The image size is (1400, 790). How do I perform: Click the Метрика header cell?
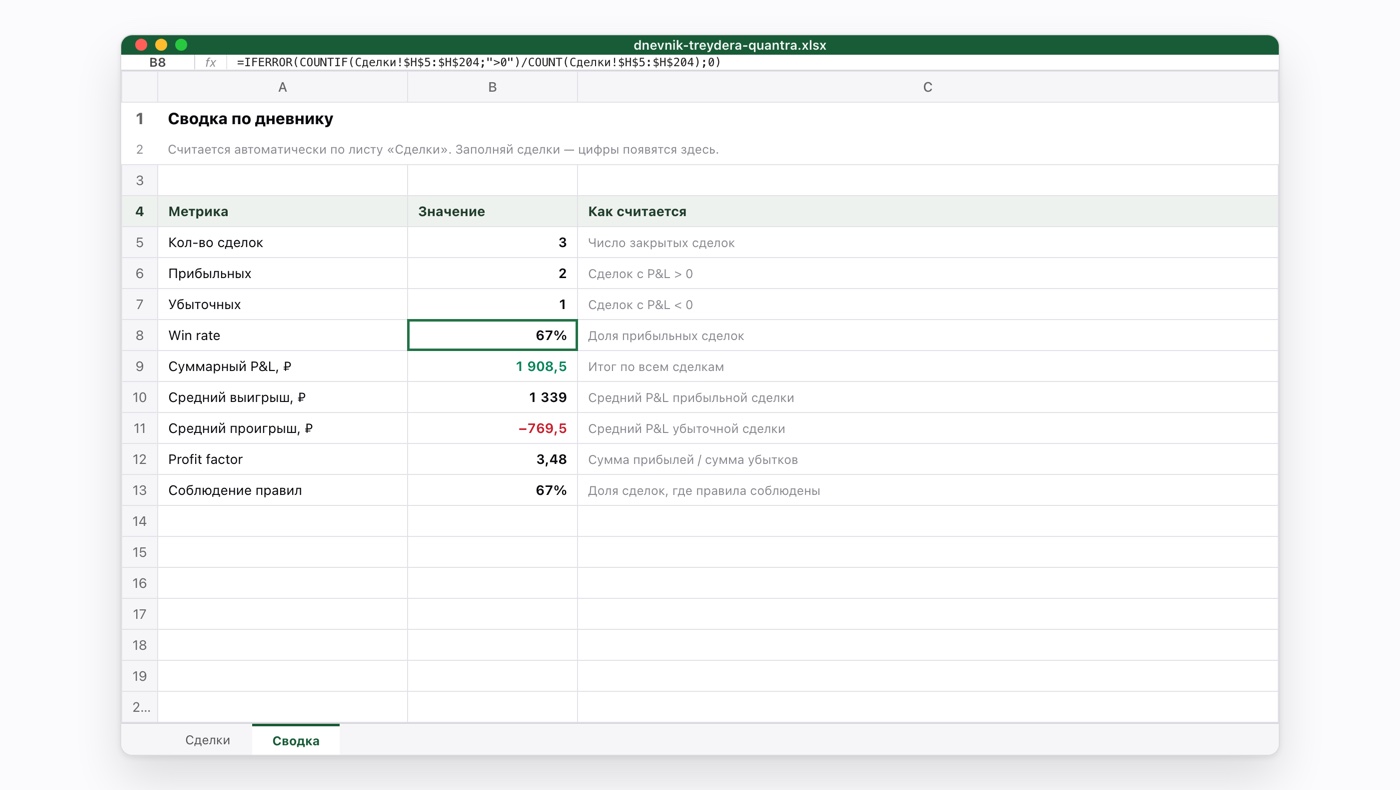282,211
